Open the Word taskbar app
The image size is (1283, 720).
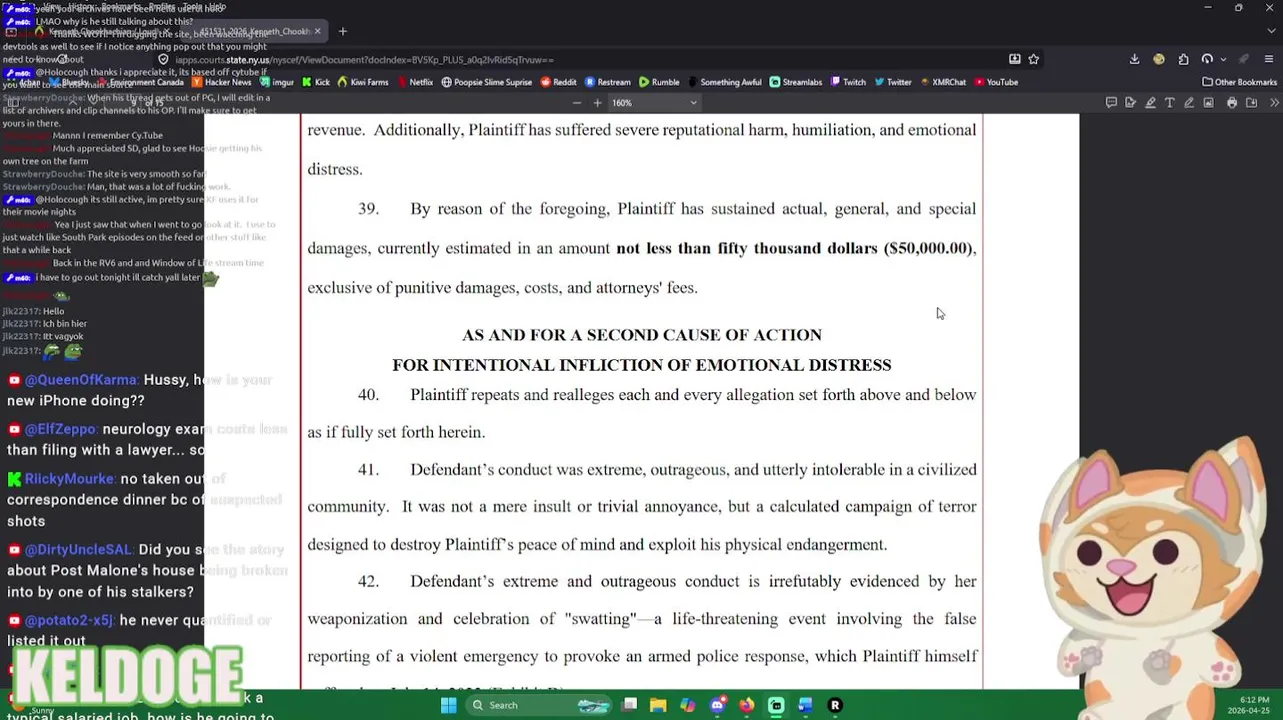pos(805,705)
